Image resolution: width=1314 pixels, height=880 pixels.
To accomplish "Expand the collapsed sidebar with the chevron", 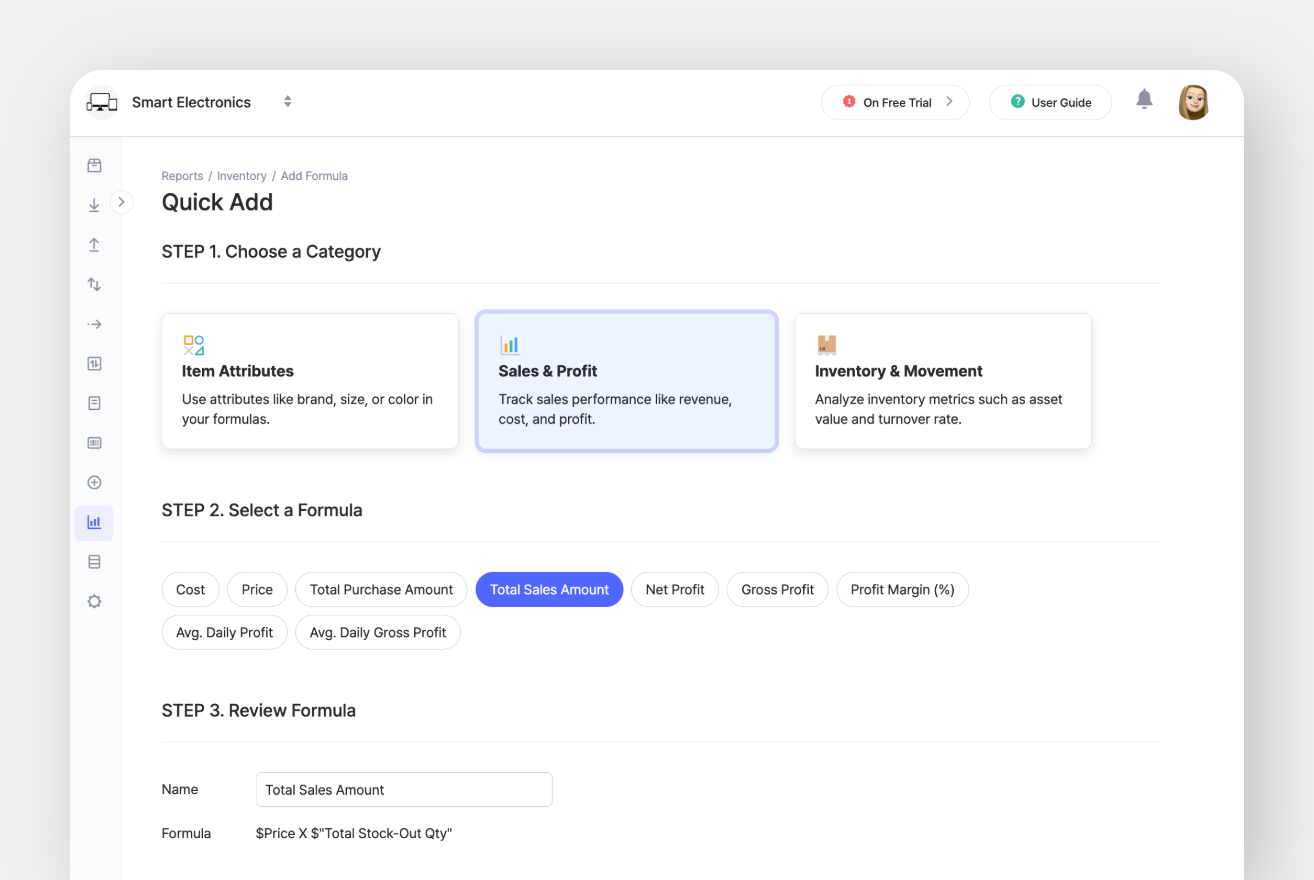I will [122, 201].
